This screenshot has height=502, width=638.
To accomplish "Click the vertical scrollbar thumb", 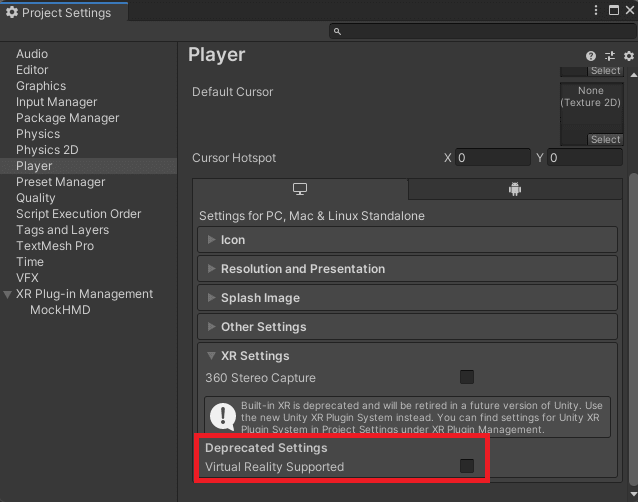I will point(633,330).
